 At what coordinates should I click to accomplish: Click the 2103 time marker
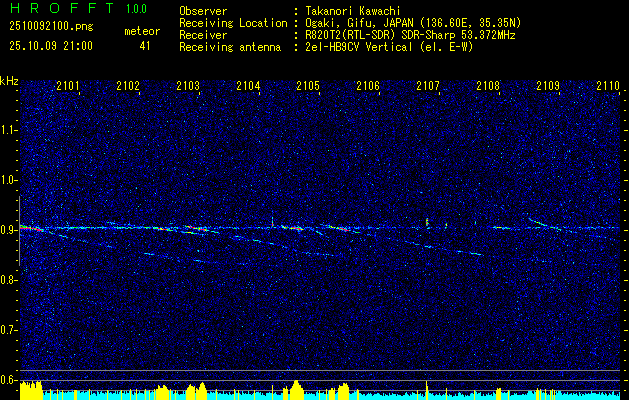[x=188, y=85]
